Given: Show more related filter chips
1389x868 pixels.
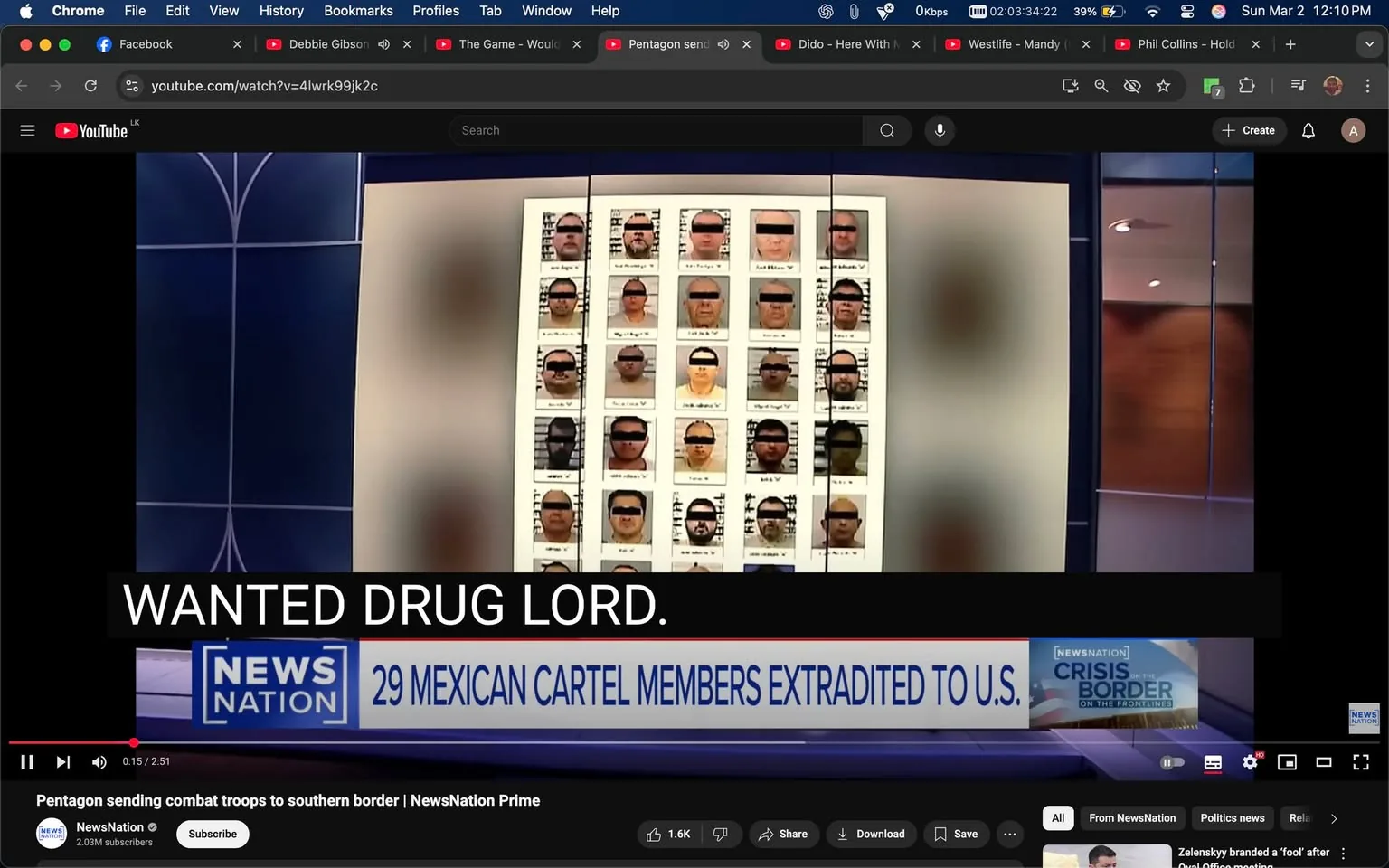Looking at the screenshot, I should (x=1334, y=817).
